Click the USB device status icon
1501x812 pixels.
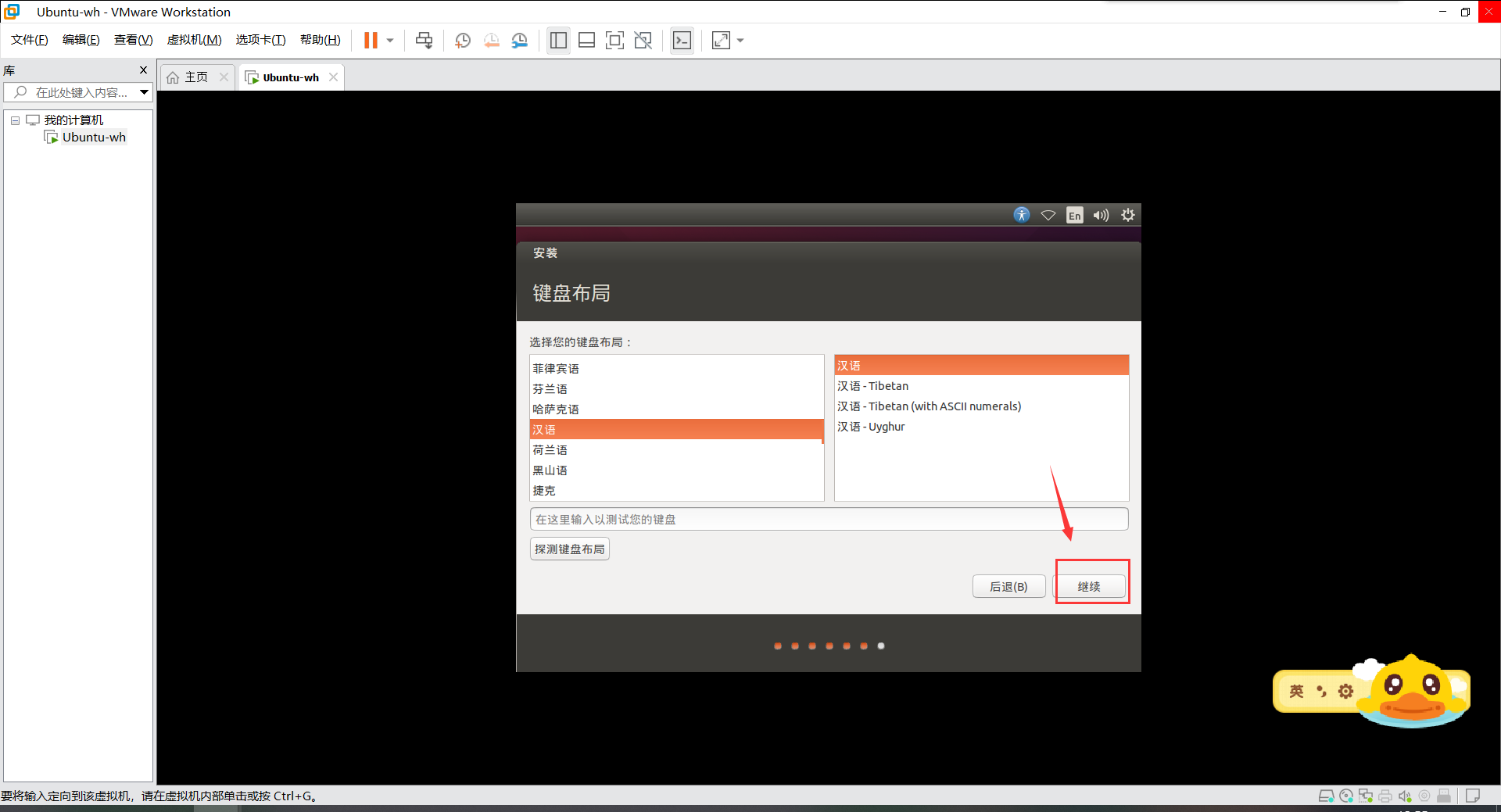[1444, 796]
